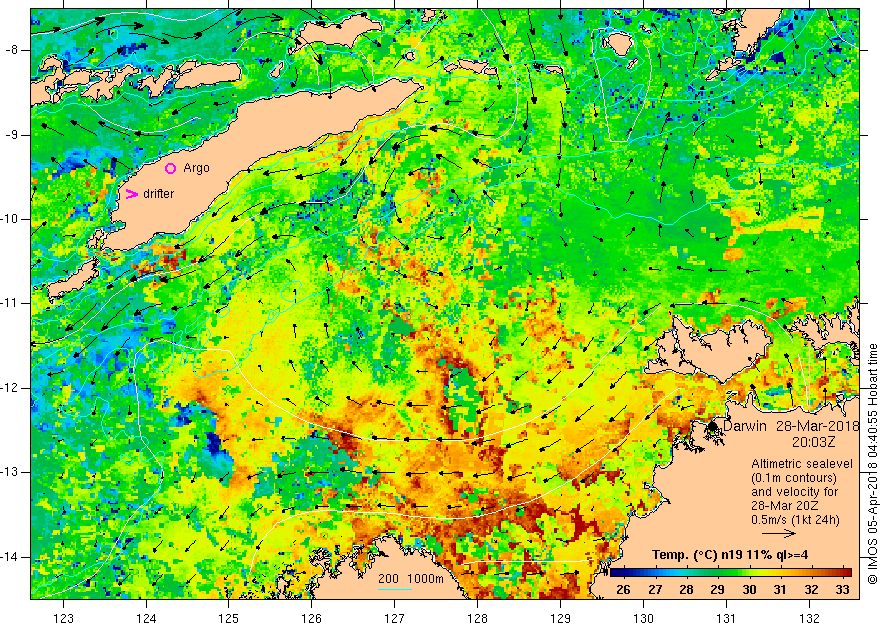This screenshot has height=630, width=880.
Task: Click the cyan depth contour legend line
Action: click(x=395, y=589)
